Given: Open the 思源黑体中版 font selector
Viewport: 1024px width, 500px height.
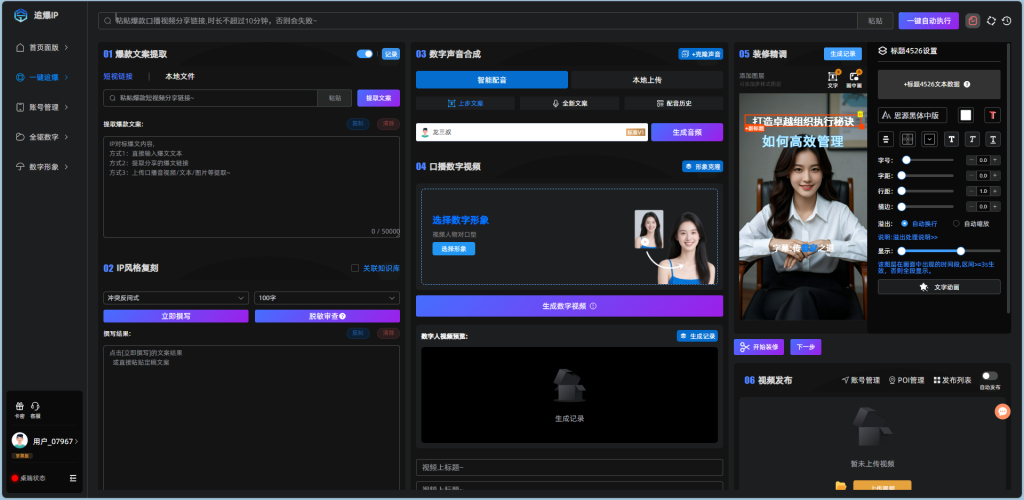Looking at the screenshot, I should coord(912,115).
